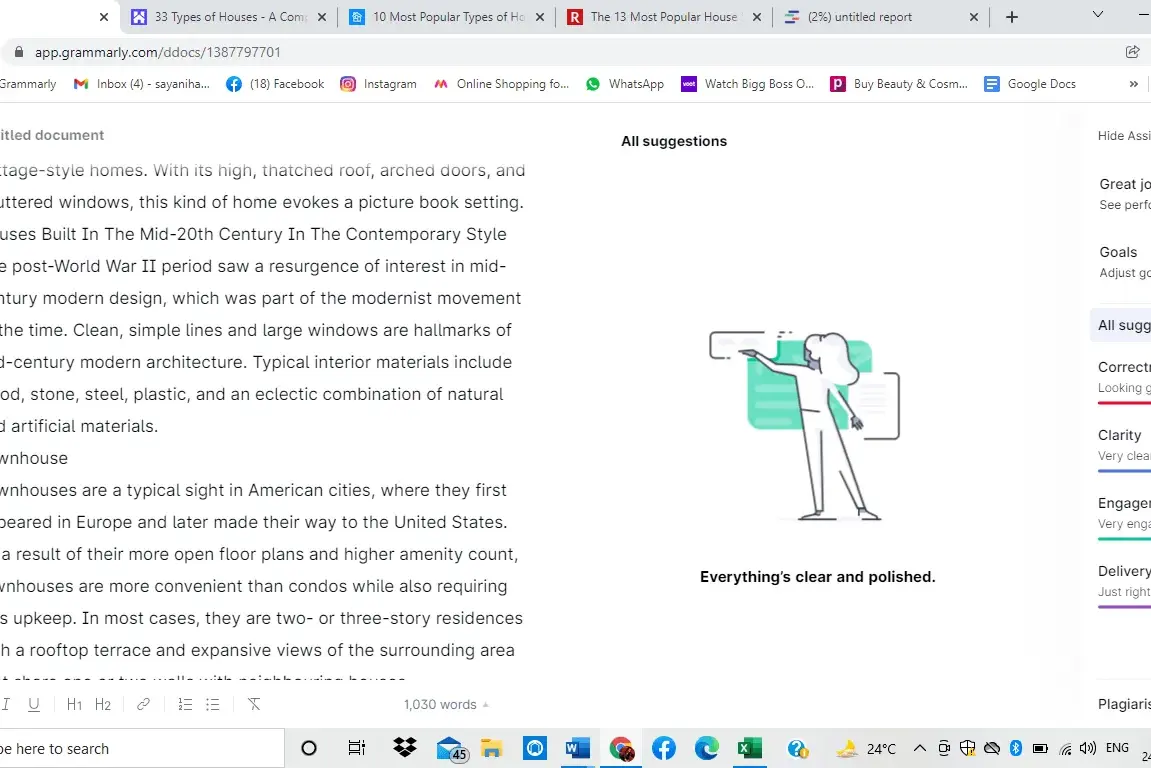
Task: Open the Great job performance summary
Action: [1125, 193]
